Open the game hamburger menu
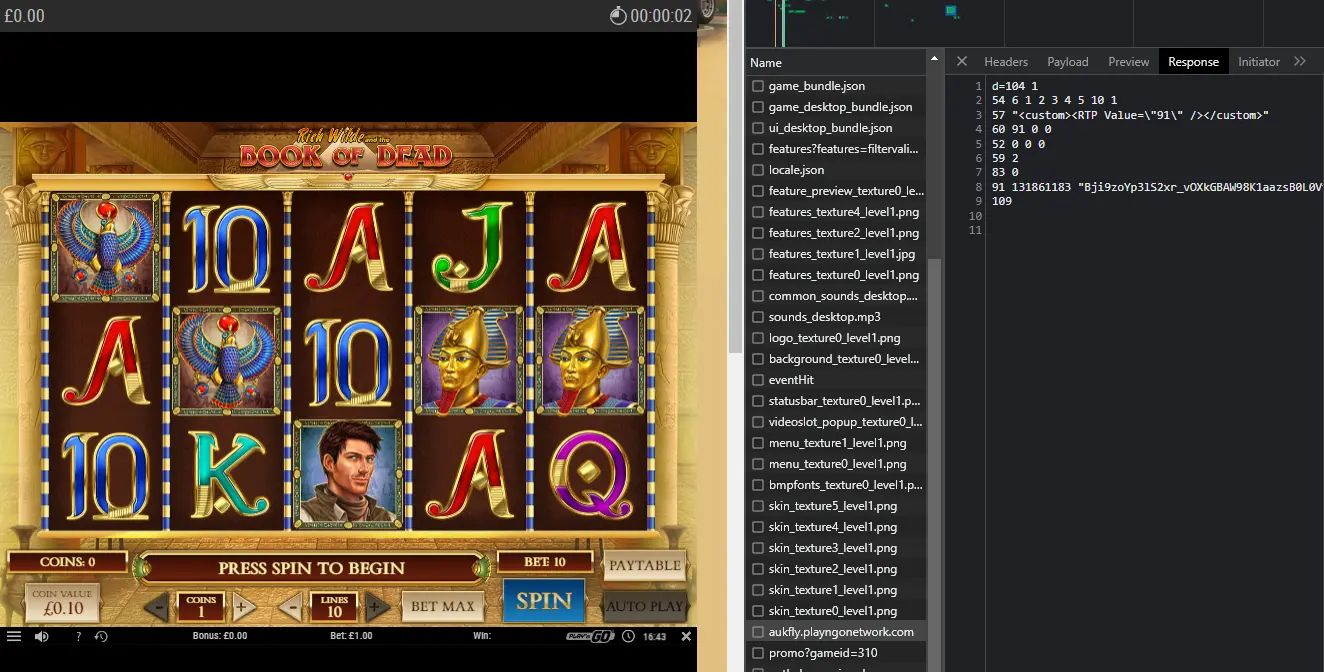1324x672 pixels. tap(14, 636)
